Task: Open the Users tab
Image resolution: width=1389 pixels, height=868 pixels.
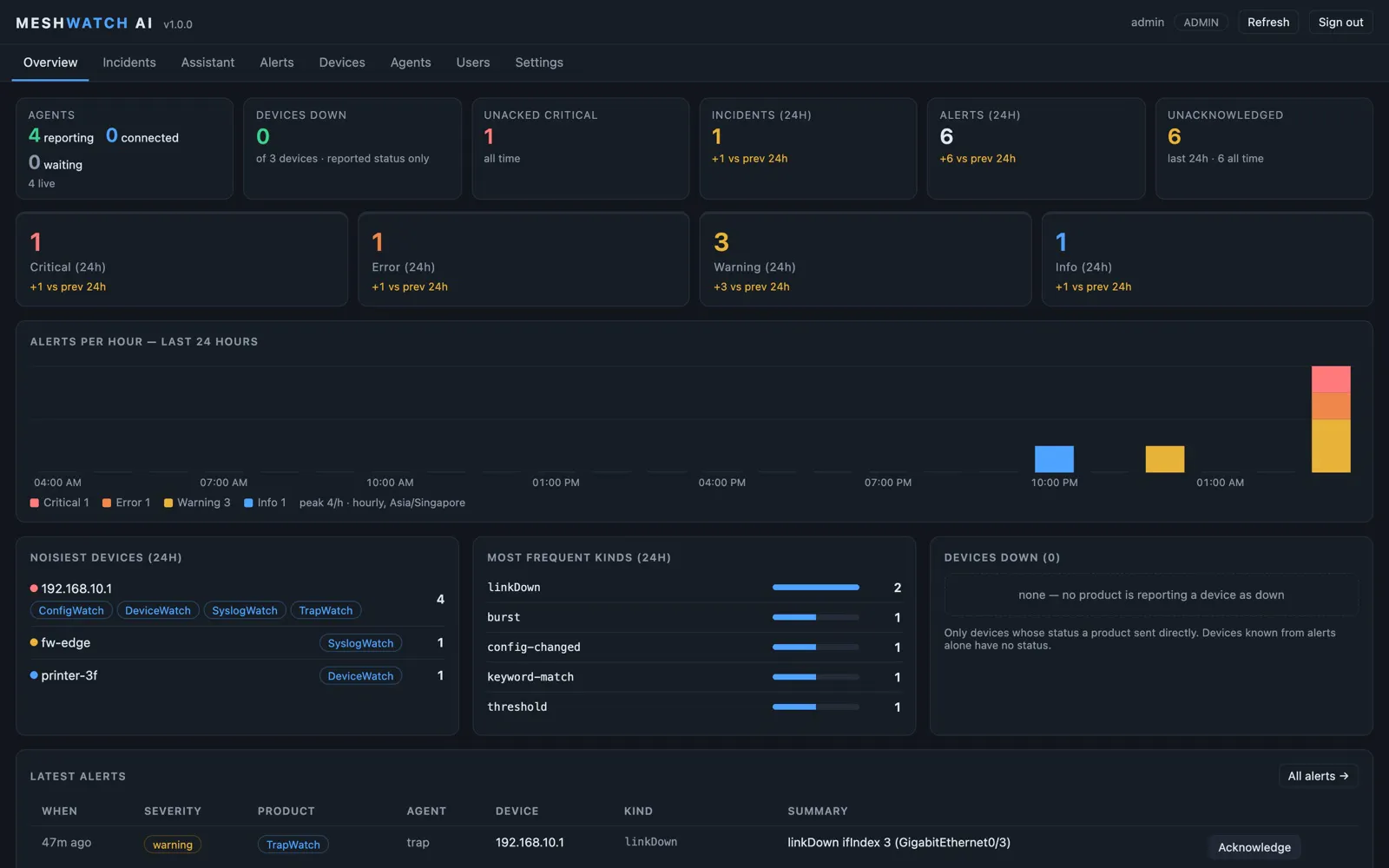Action: [473, 62]
